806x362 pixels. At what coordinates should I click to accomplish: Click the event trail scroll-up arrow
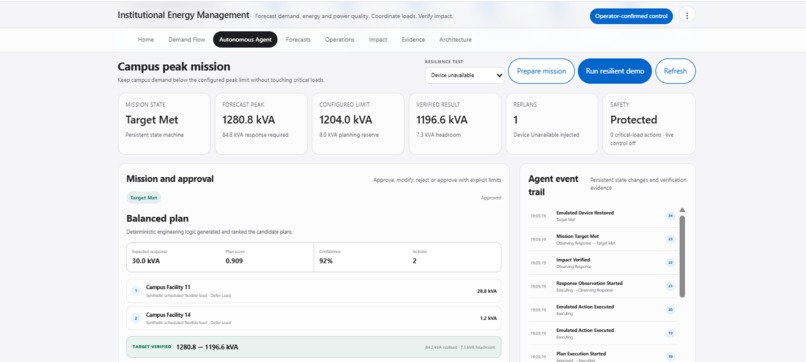(682, 210)
